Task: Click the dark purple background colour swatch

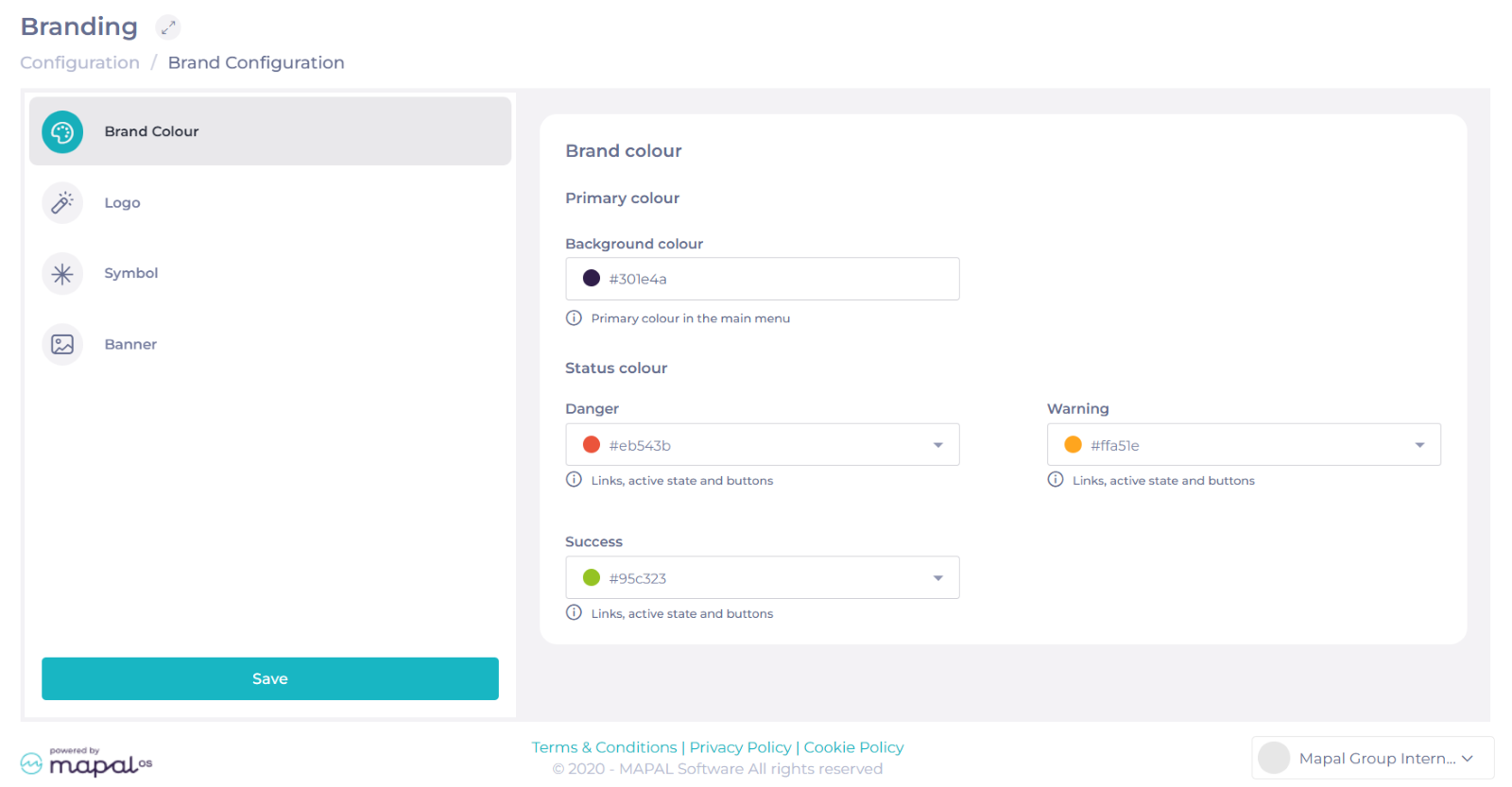Action: click(x=592, y=279)
